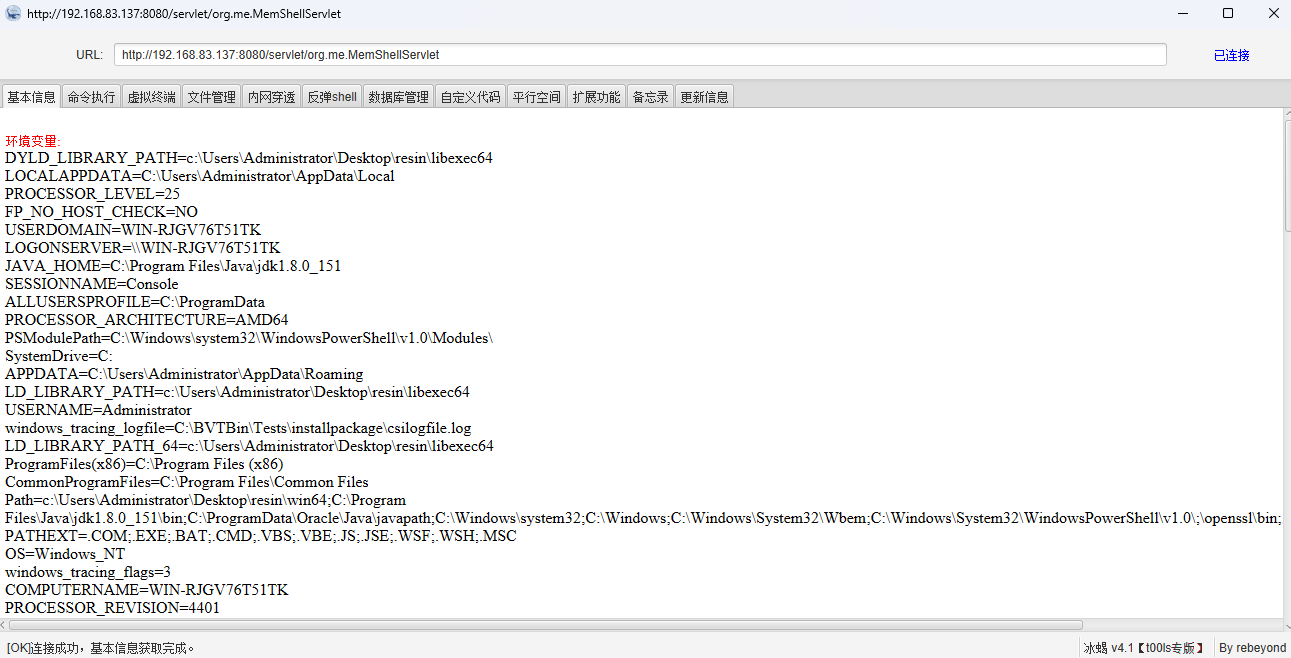This screenshot has width=1291, height=658.
Task: Open the 自定义代码 tab
Action: click(470, 97)
